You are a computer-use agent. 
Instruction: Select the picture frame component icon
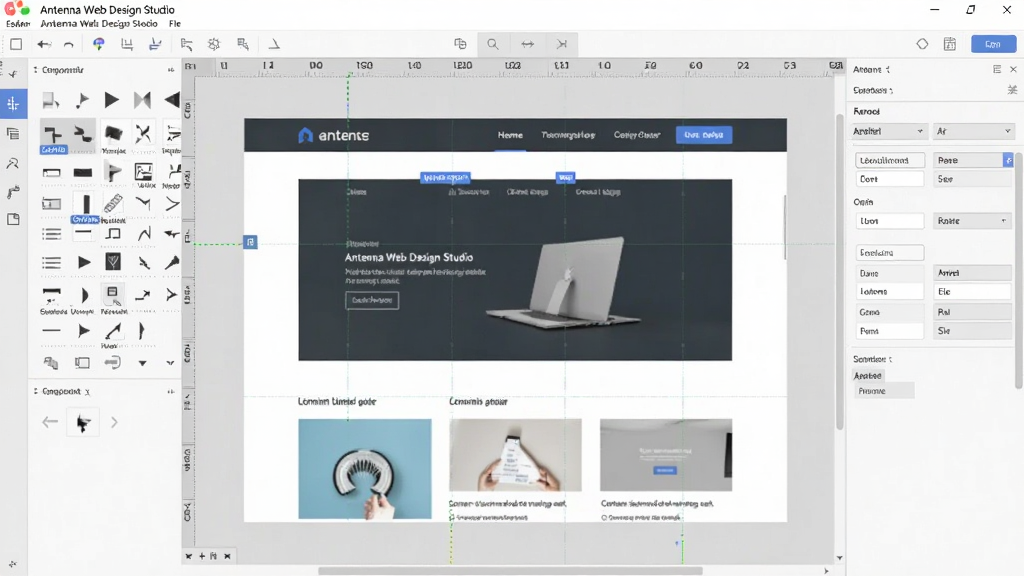tap(144, 172)
